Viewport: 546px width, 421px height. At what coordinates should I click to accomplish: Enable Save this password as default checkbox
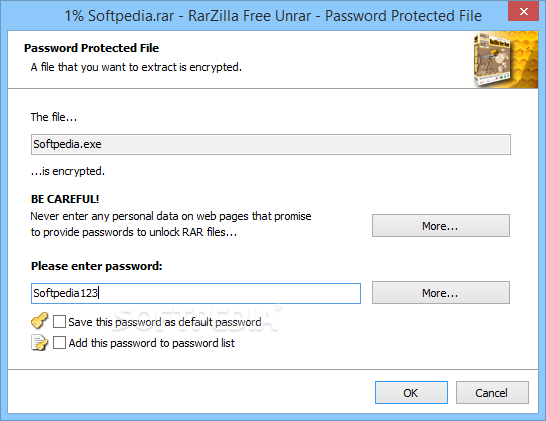pyautogui.click(x=59, y=321)
